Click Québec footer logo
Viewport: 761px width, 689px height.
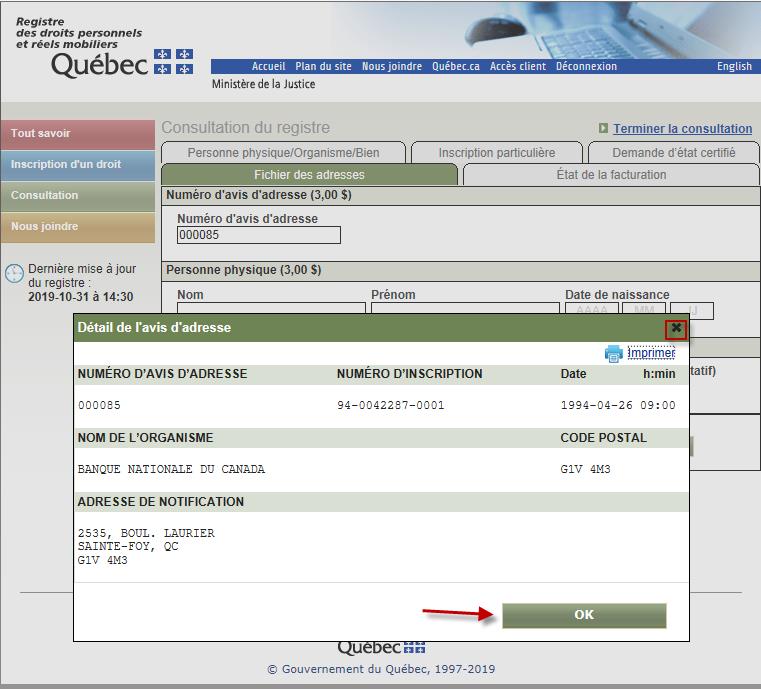click(381, 647)
